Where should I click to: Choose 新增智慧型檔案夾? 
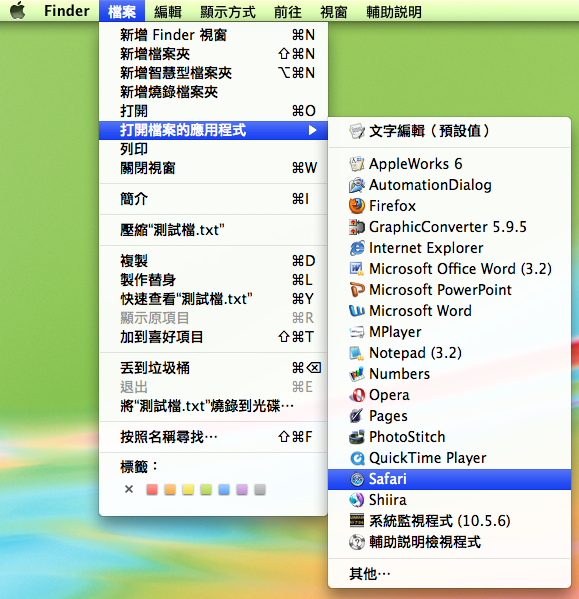pos(213,73)
